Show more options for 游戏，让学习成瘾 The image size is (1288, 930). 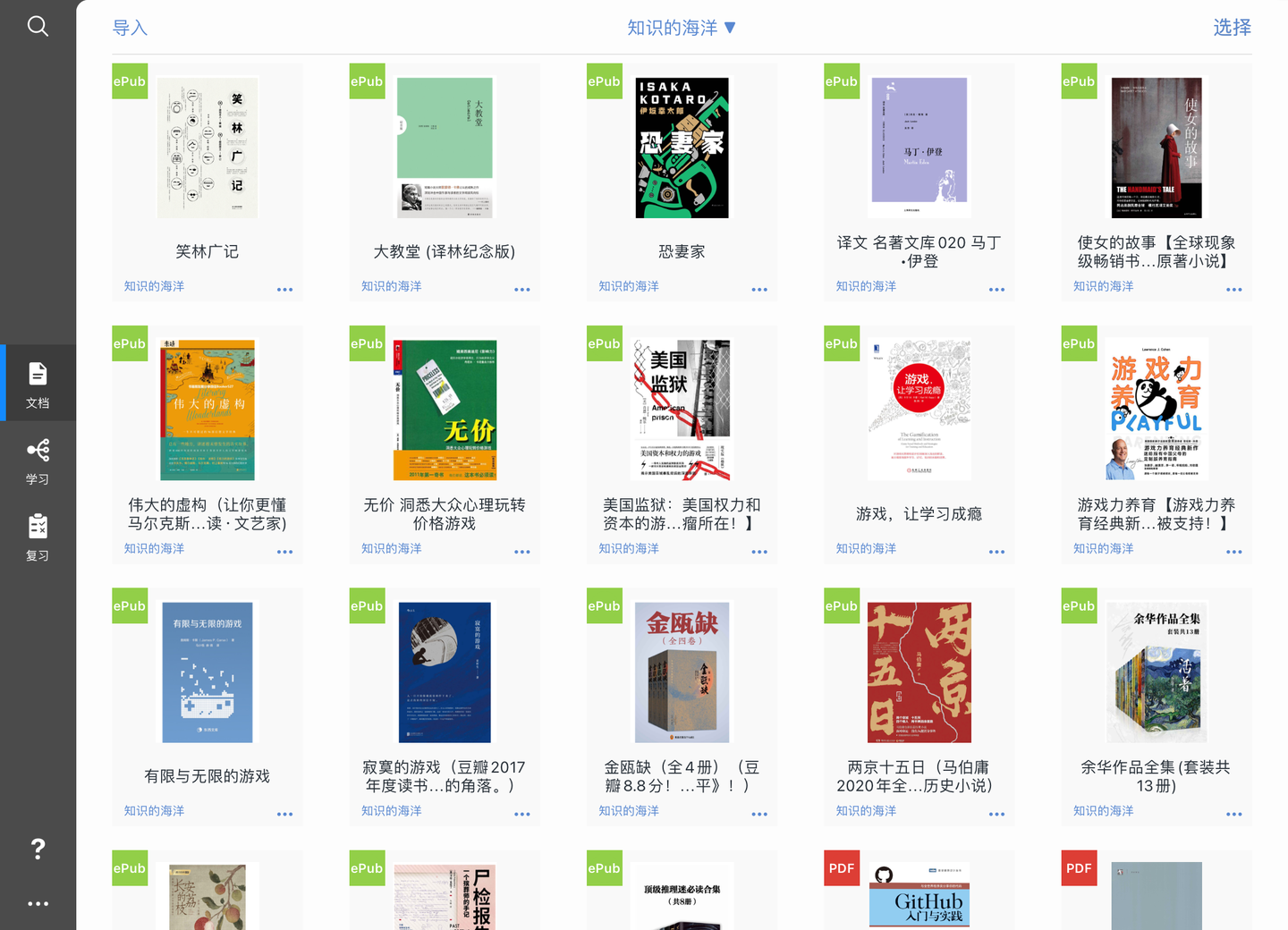click(x=996, y=552)
